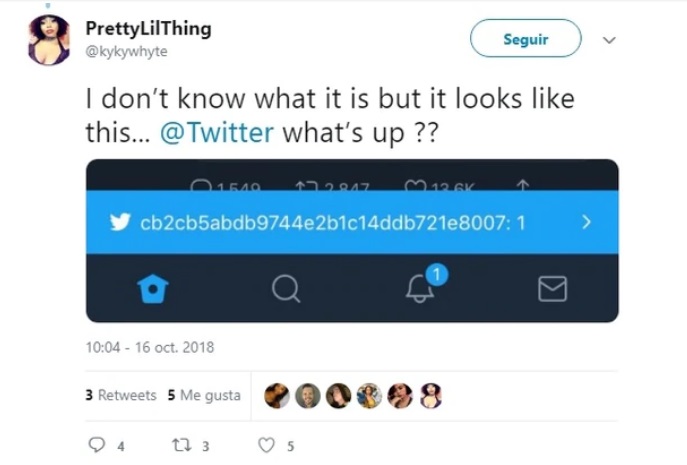Viewport: 687px width, 465px height.
Task: Click the Seguir follow button
Action: coord(525,39)
